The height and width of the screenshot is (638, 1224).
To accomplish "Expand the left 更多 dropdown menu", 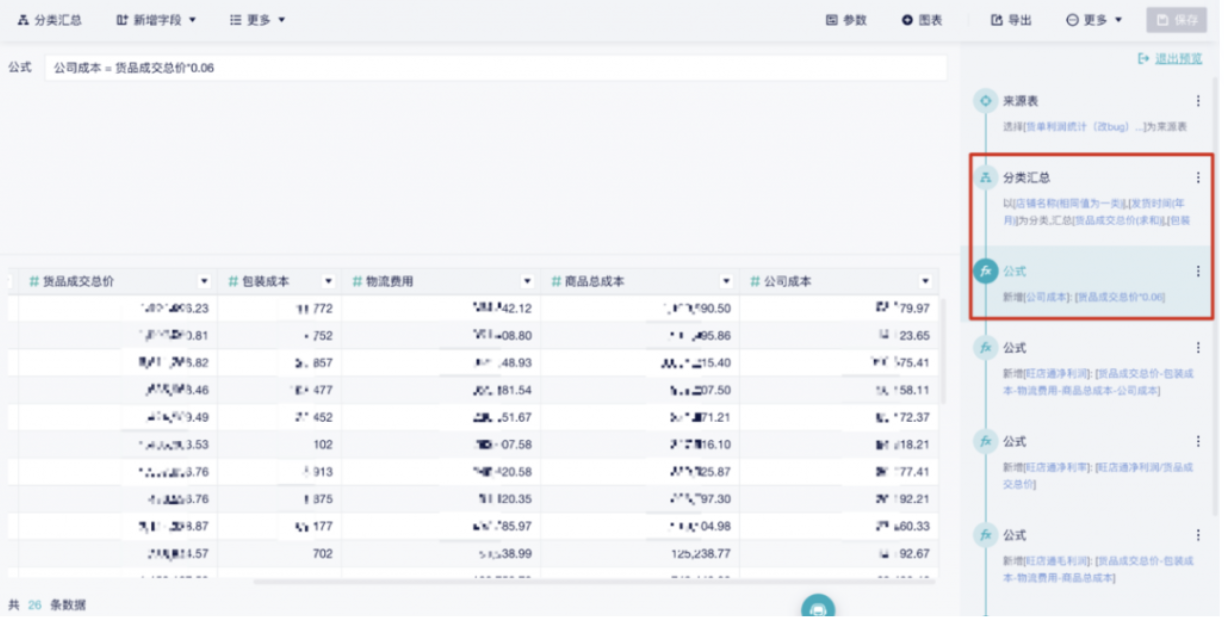I will [257, 20].
